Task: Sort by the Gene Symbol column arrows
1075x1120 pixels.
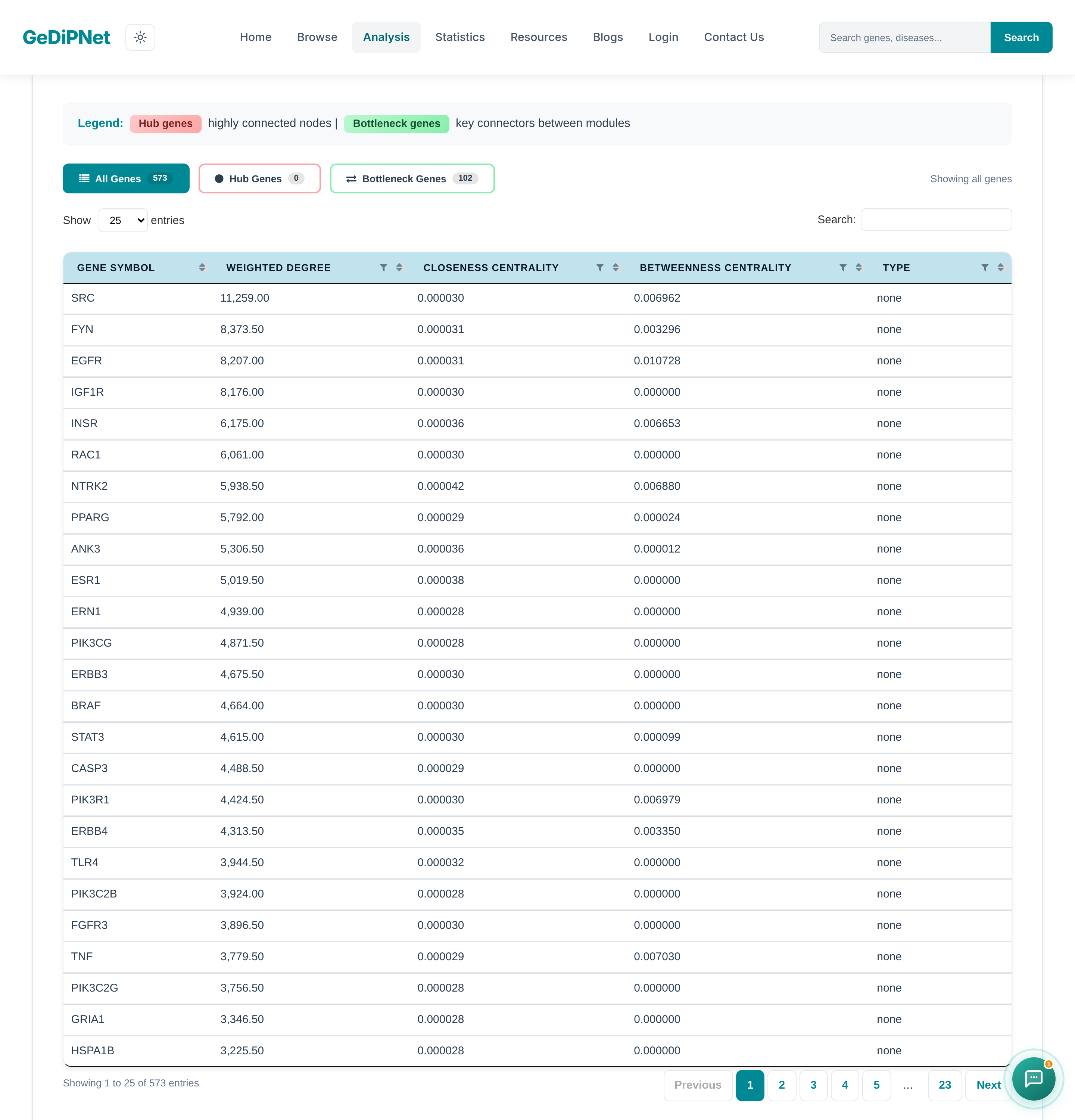Action: point(202,267)
